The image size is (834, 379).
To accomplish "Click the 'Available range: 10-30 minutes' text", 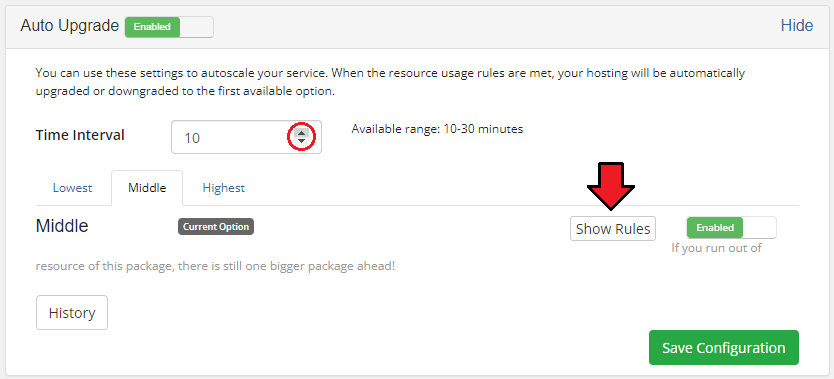I will (437, 129).
